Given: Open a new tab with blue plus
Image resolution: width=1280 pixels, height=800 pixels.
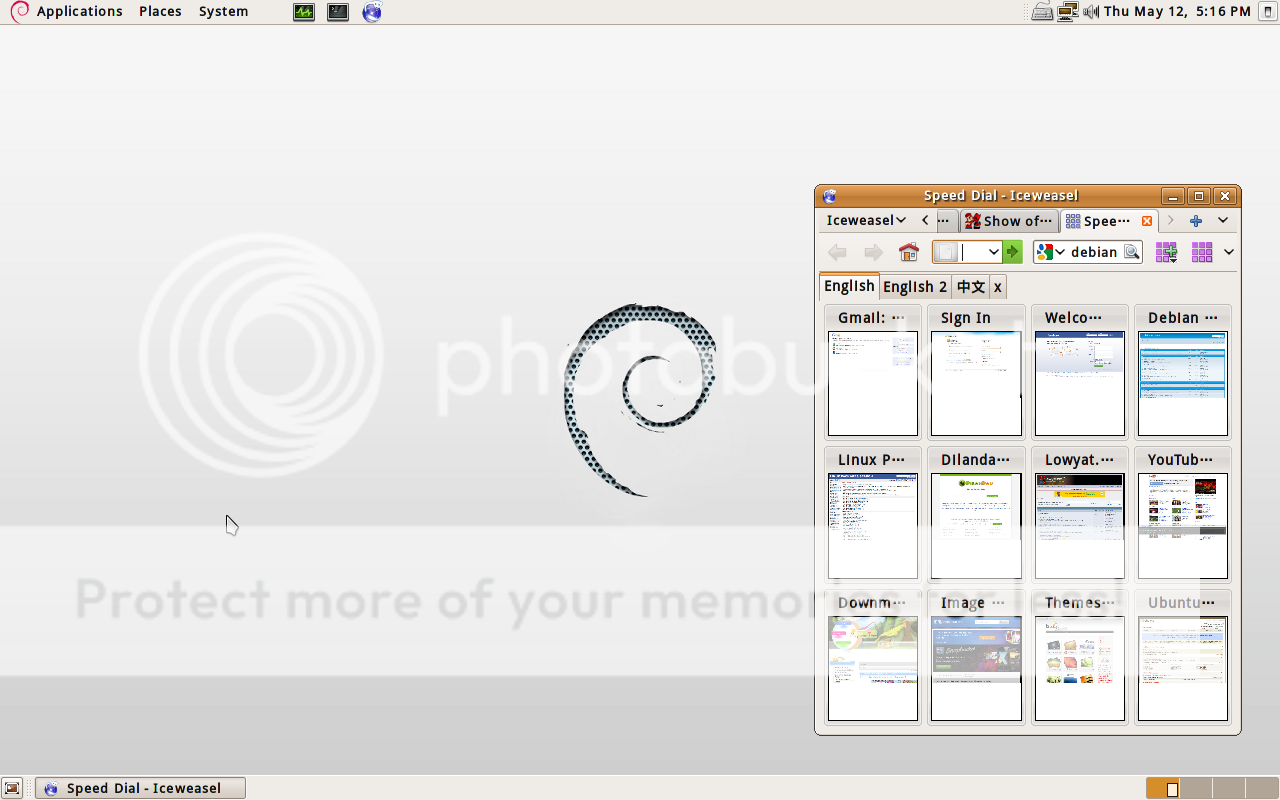Looking at the screenshot, I should 1195,221.
